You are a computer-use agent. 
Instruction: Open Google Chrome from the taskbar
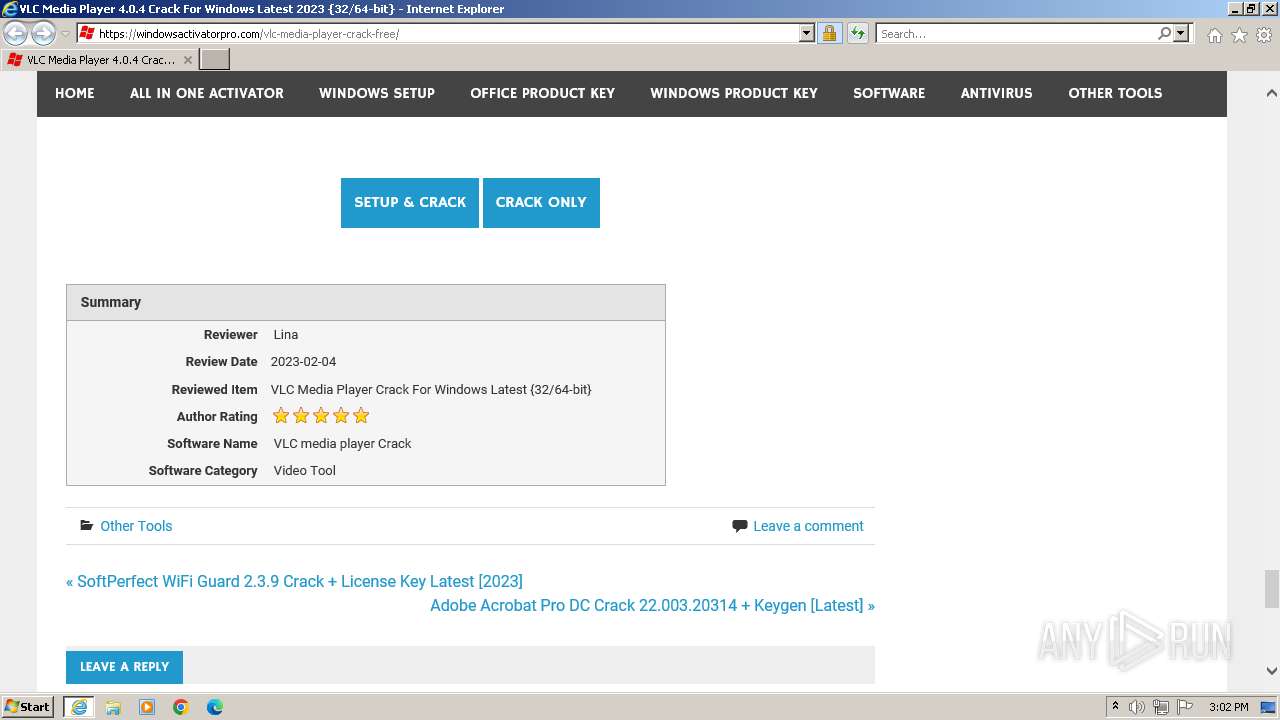[181, 707]
